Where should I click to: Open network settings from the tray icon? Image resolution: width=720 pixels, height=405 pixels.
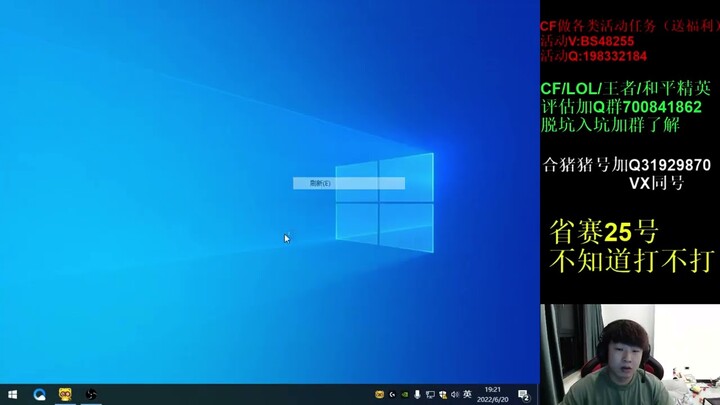tap(430, 394)
